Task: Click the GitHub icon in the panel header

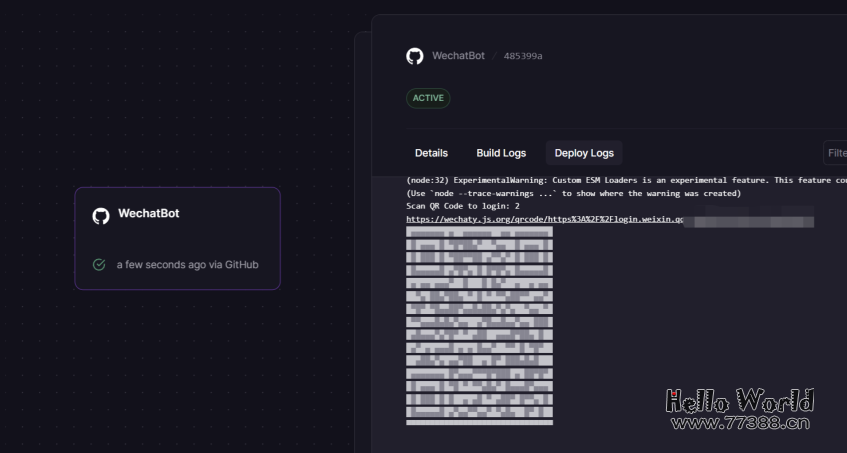Action: (x=415, y=56)
